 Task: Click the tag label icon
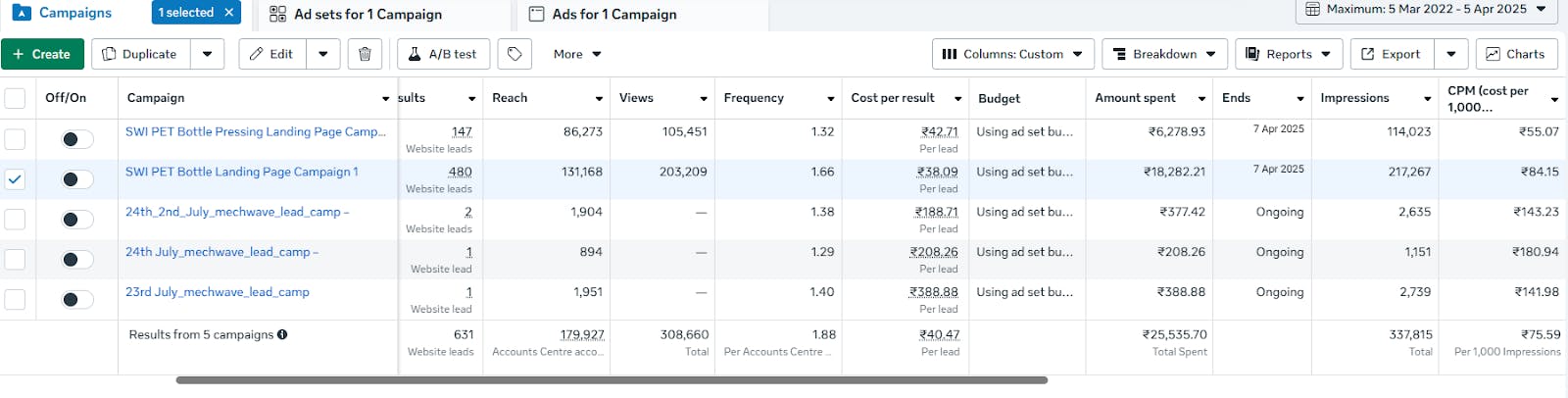pos(514,54)
